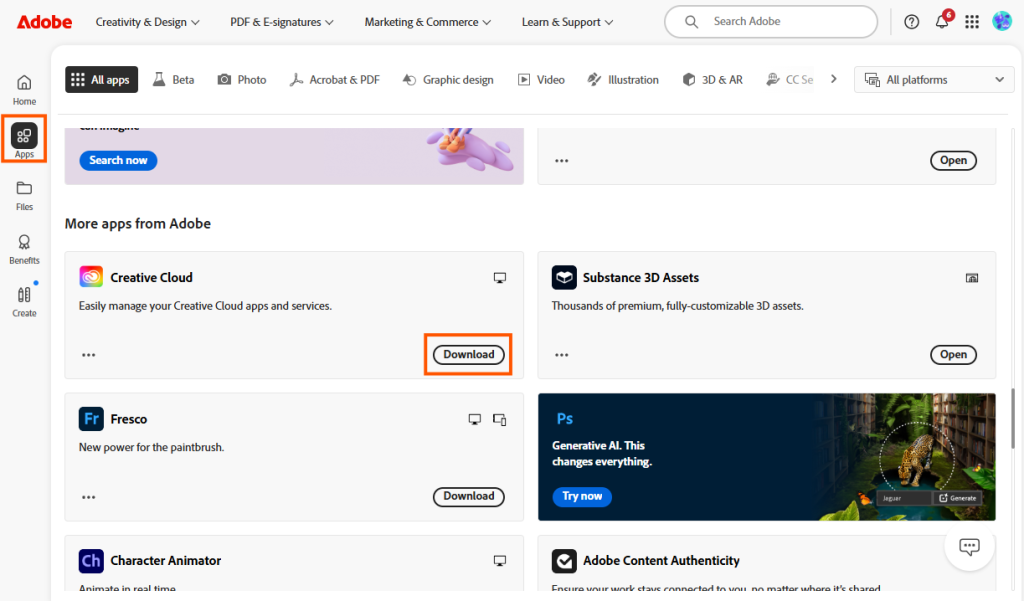Click the Adobe logo

pyautogui.click(x=44, y=22)
